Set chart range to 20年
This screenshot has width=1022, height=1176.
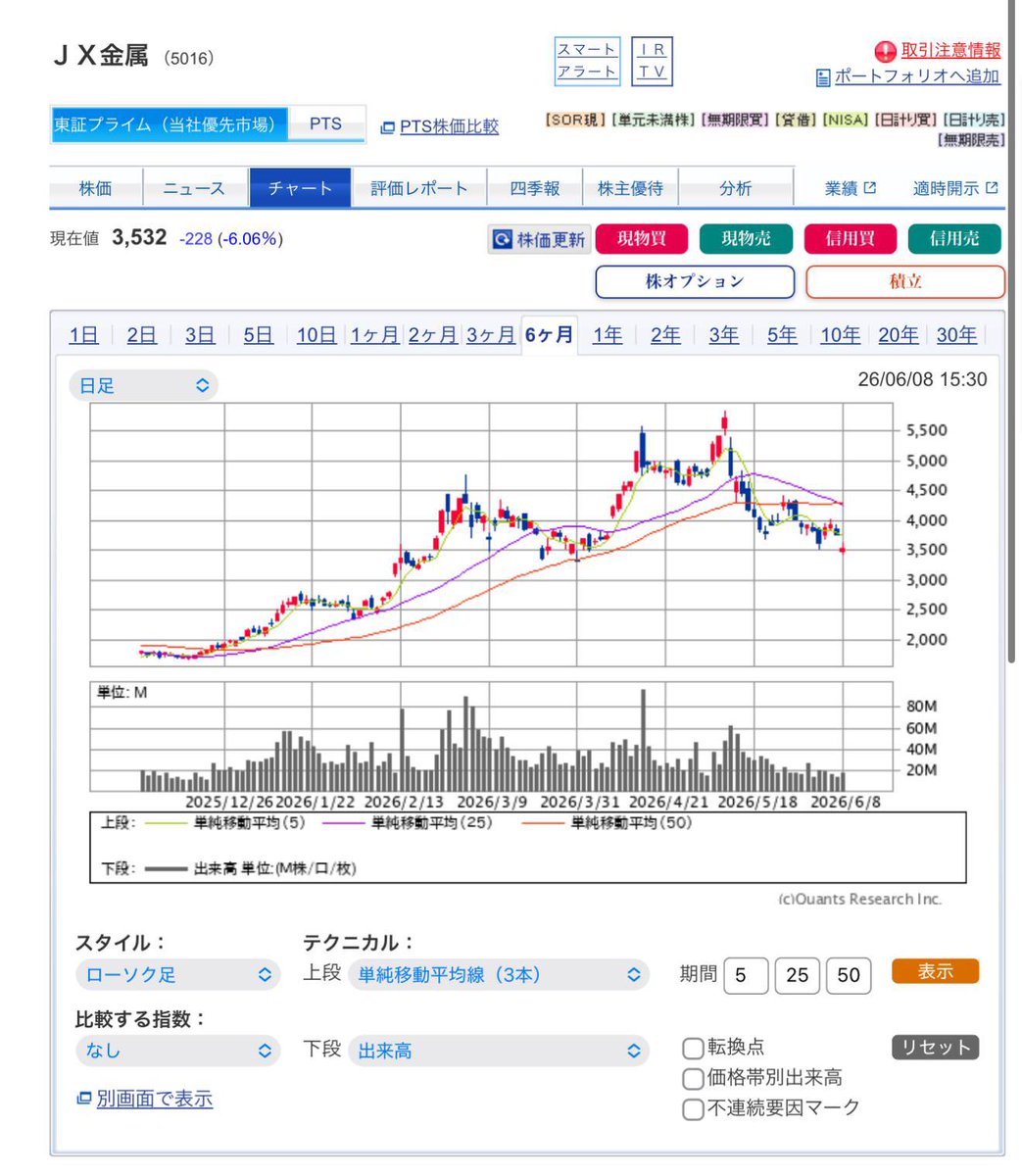[899, 335]
